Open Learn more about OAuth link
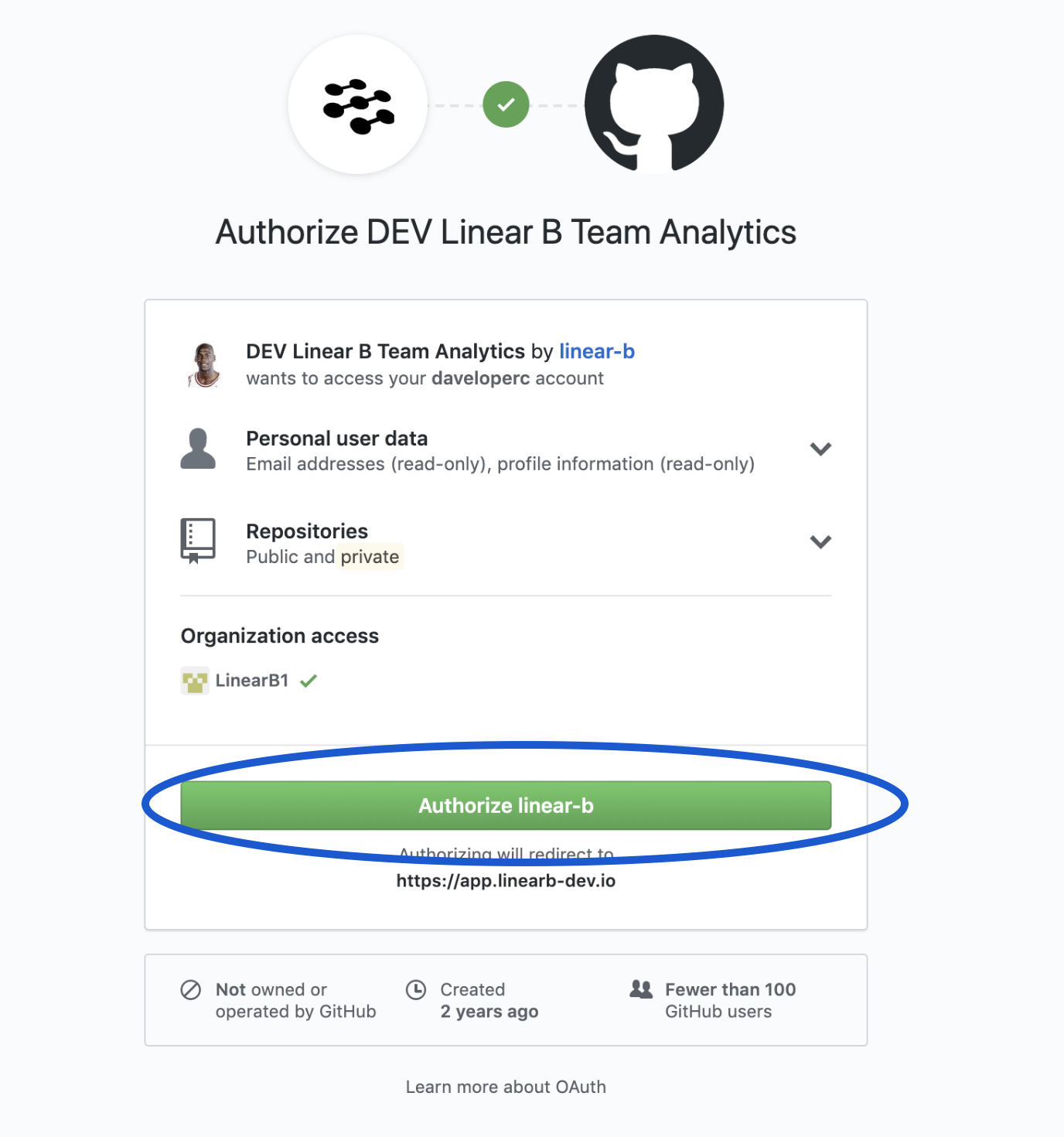The image size is (1064, 1137). coord(506,1087)
